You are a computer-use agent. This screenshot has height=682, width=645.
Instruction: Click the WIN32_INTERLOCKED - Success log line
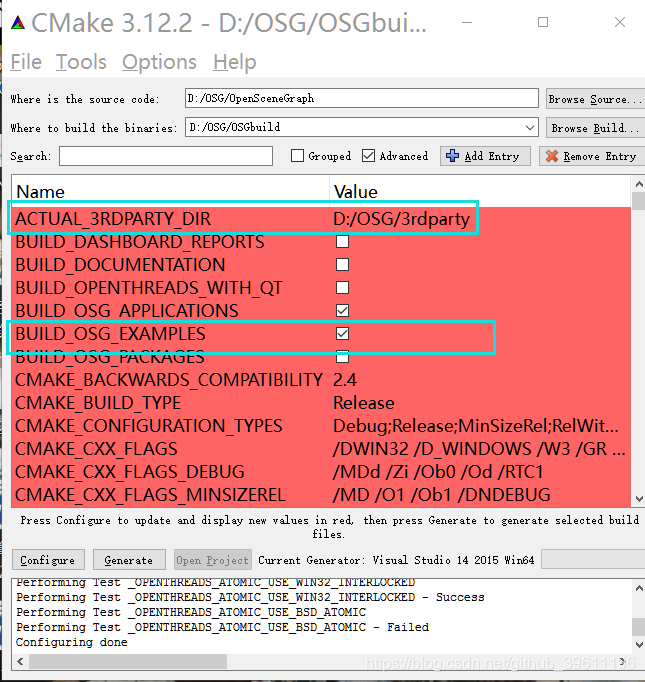pyautogui.click(x=250, y=597)
